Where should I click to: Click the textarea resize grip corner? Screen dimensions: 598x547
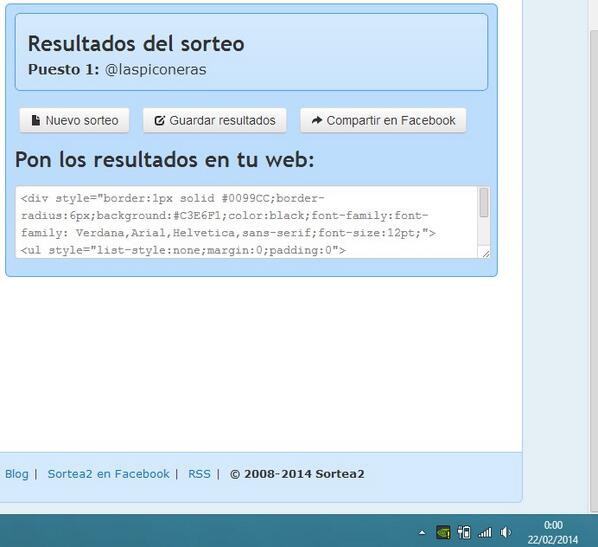[x=485, y=254]
